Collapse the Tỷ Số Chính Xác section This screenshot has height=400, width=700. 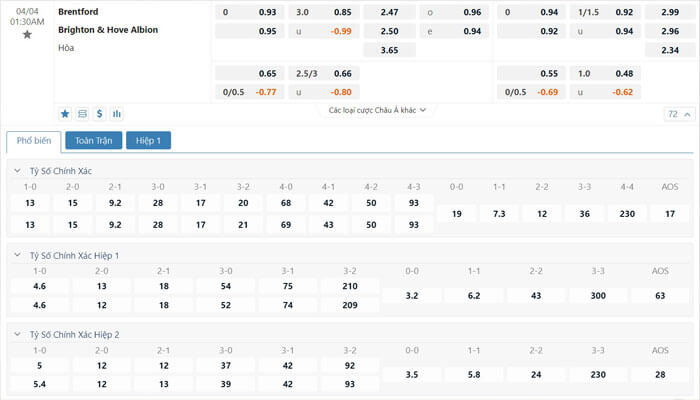click(17, 171)
